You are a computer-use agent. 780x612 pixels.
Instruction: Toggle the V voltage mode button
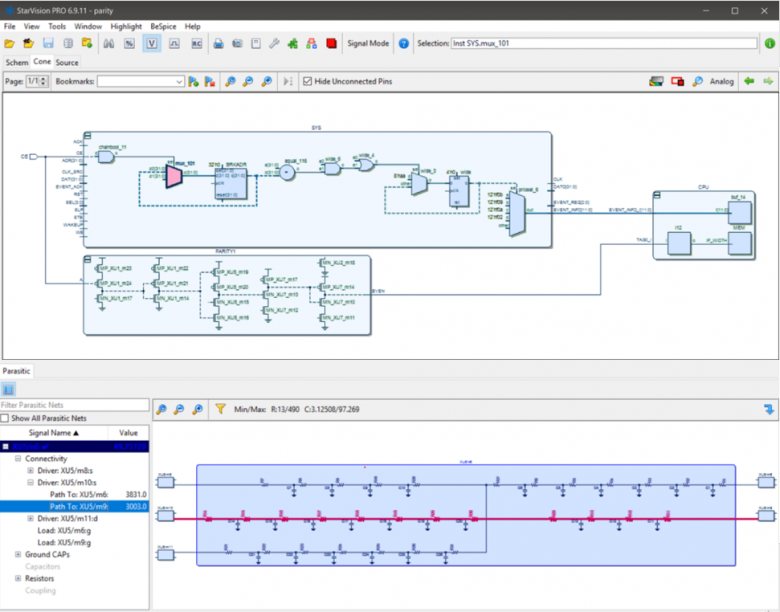152,44
